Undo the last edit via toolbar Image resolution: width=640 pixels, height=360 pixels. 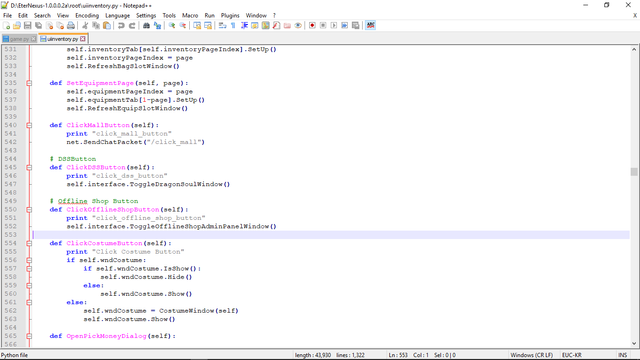pyautogui.click(x=121, y=25)
